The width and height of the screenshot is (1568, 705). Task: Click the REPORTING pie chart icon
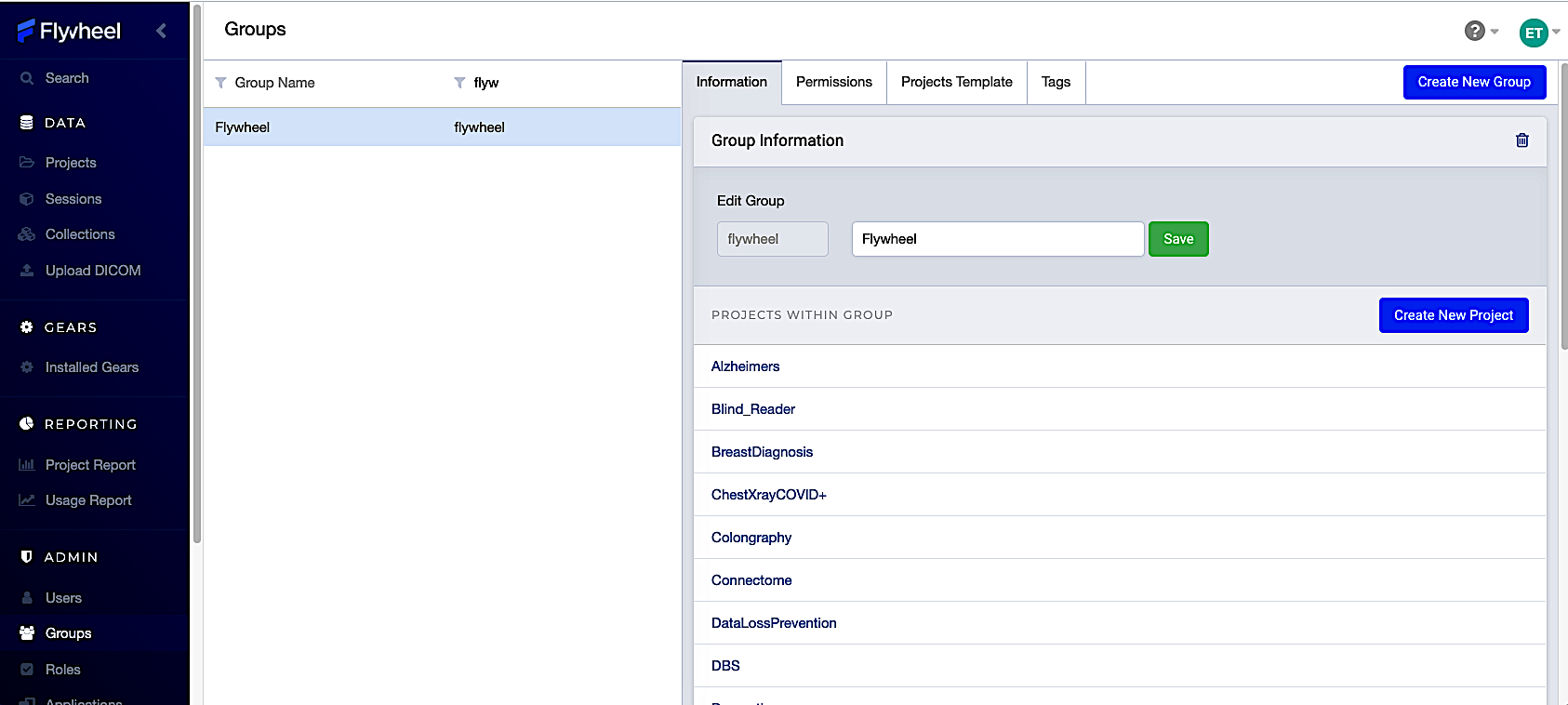27,424
